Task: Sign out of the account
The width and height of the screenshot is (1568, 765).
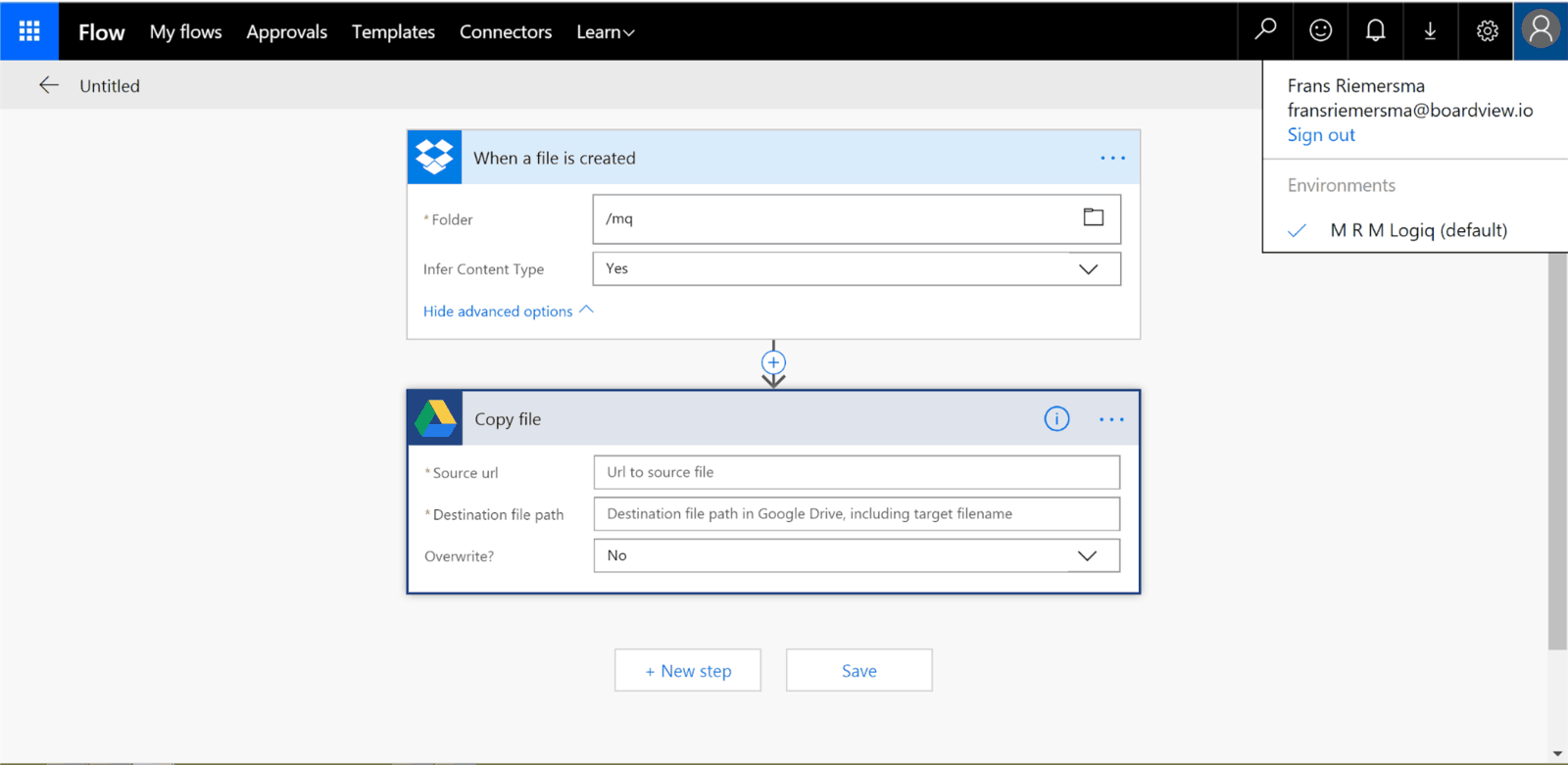Action: [x=1321, y=135]
